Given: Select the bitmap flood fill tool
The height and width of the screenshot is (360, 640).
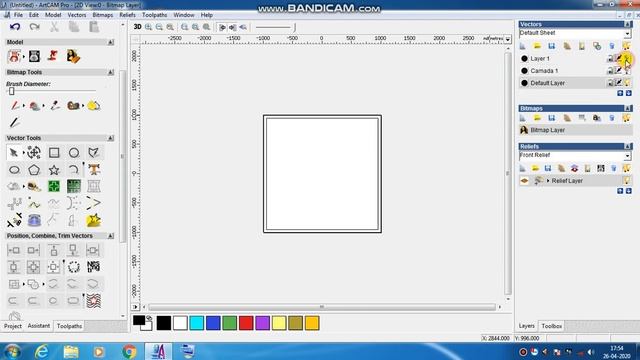Looking at the screenshot, I should [x=34, y=106].
